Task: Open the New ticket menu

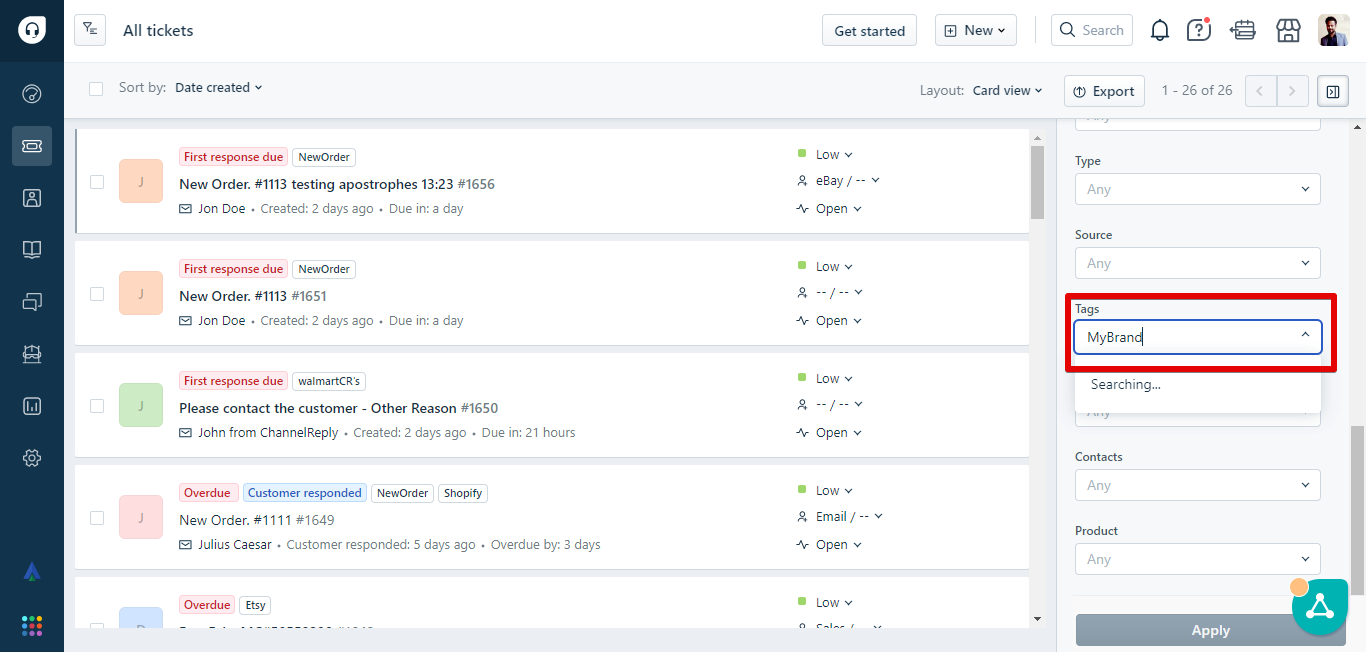Action: (975, 30)
